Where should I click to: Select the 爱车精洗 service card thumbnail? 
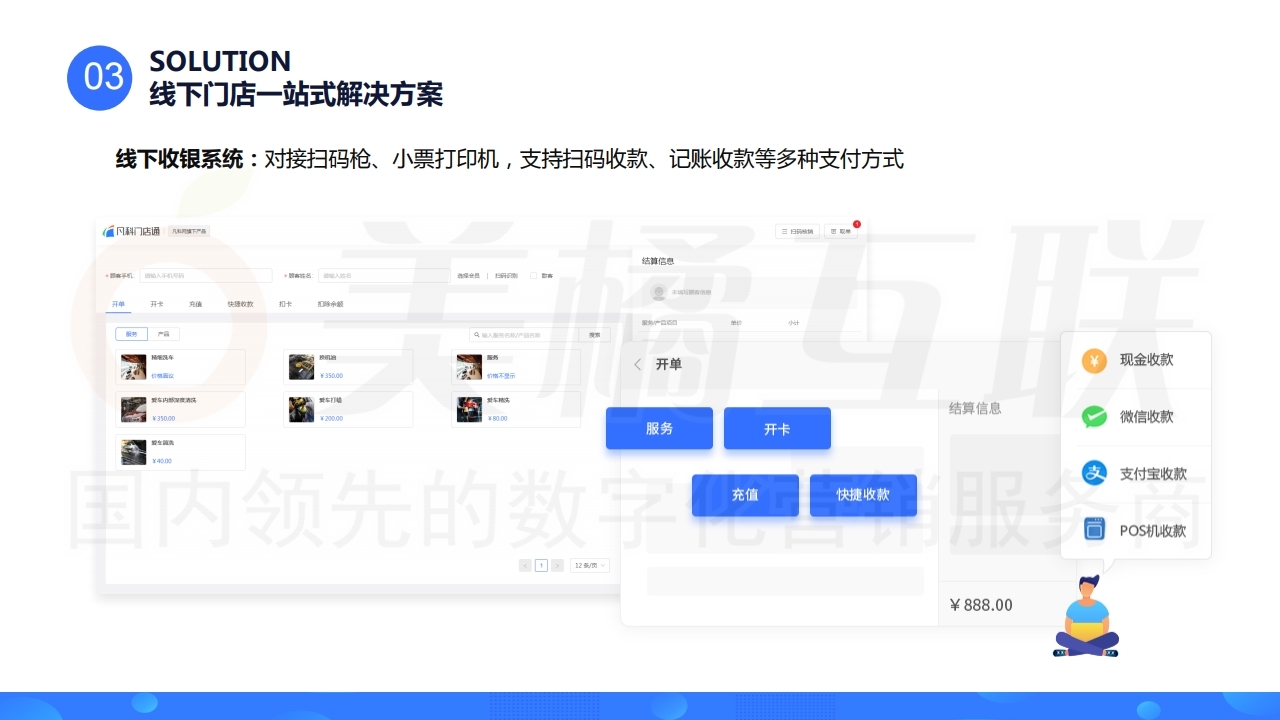tap(469, 410)
